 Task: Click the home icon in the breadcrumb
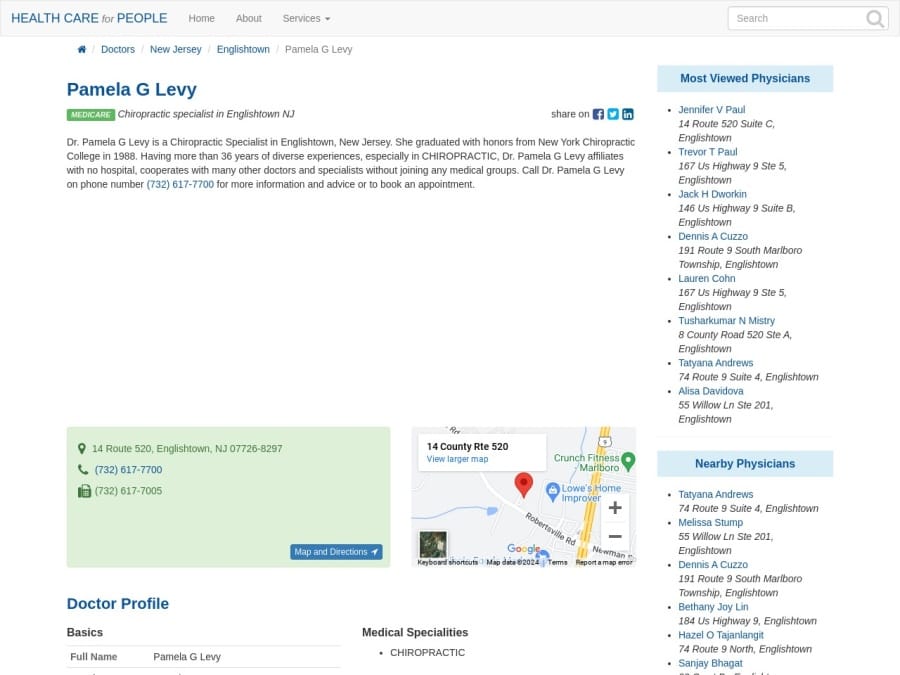pyautogui.click(x=81, y=48)
